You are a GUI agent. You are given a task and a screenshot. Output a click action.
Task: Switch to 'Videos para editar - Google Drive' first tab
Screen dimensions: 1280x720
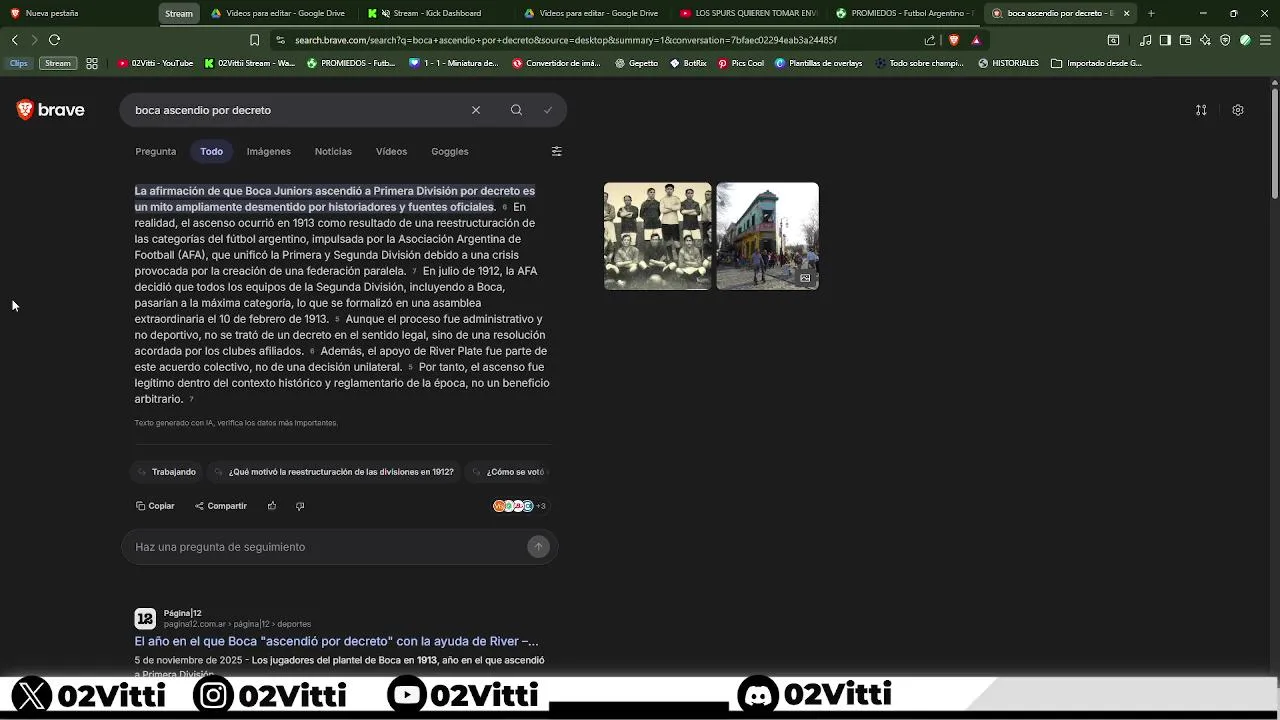tap(279, 13)
